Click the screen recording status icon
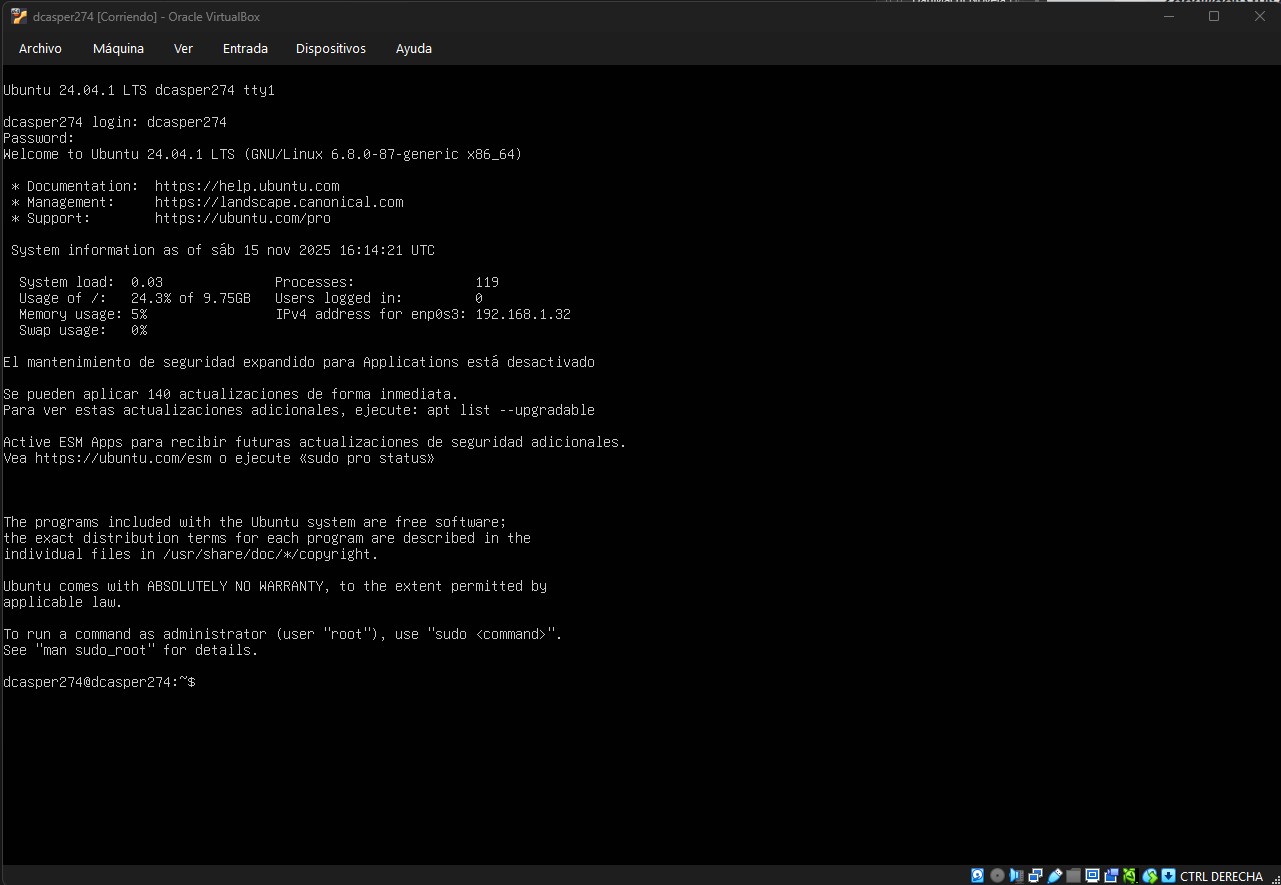Viewport: 1281px width, 885px height. 1111,876
